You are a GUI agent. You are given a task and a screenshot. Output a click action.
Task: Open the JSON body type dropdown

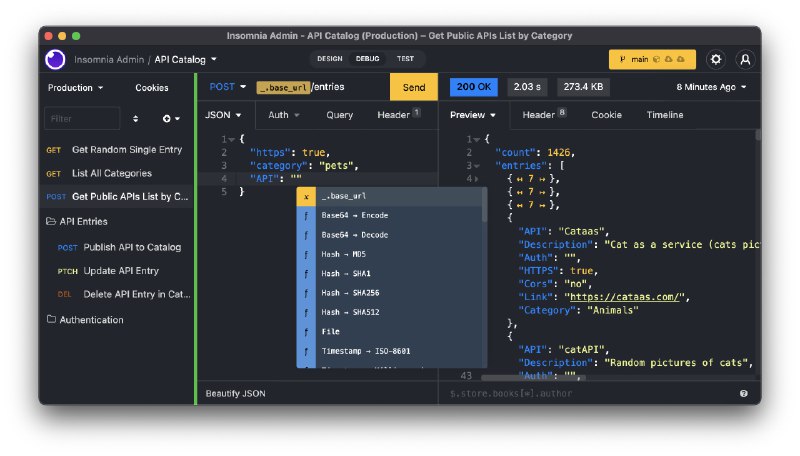(223, 115)
